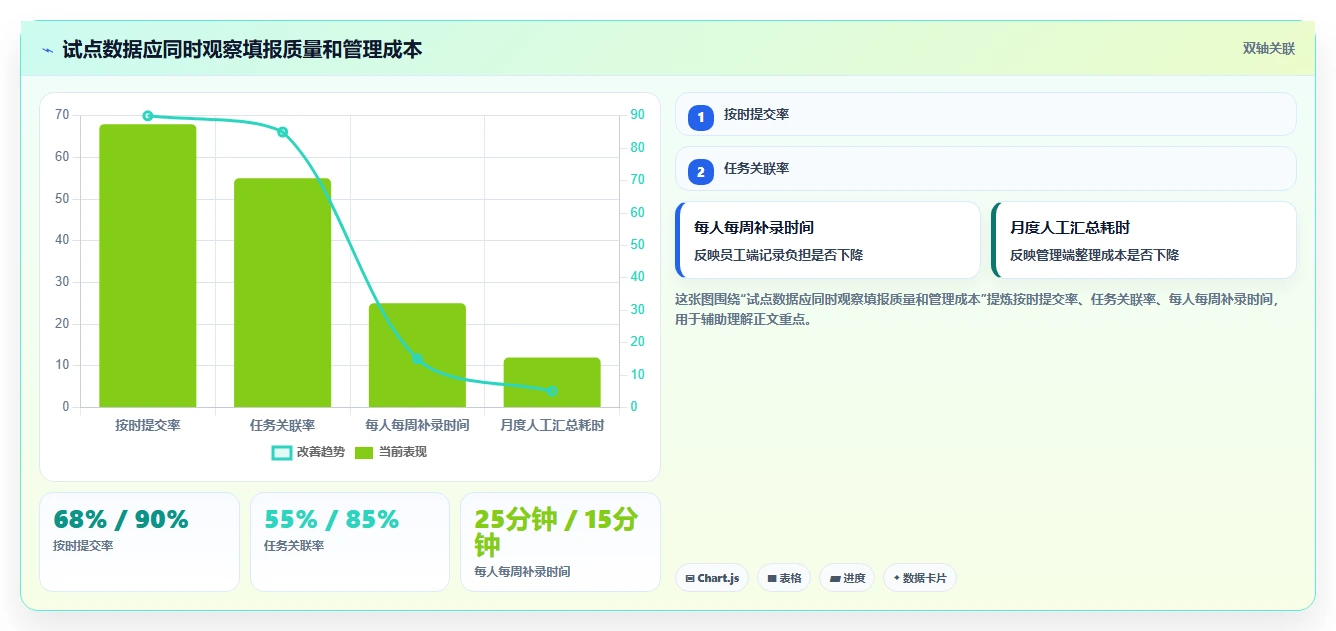Click the Chart.js tag chip
1336x631 pixels.
tap(712, 578)
